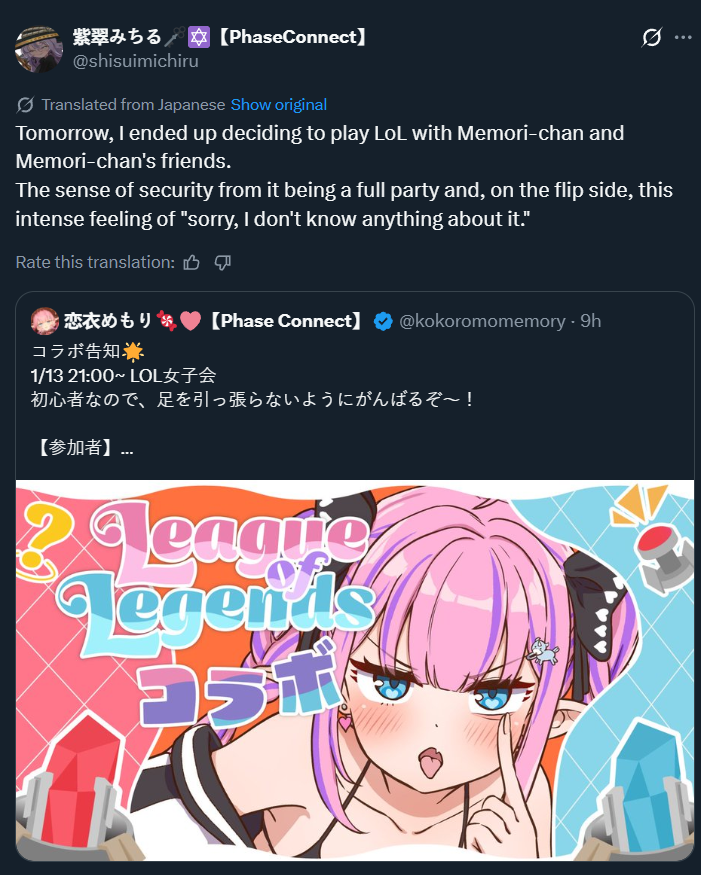Open the 9h timestamp of the quoted post
Viewport: 701px width, 875px height.
pyautogui.click(x=590, y=321)
